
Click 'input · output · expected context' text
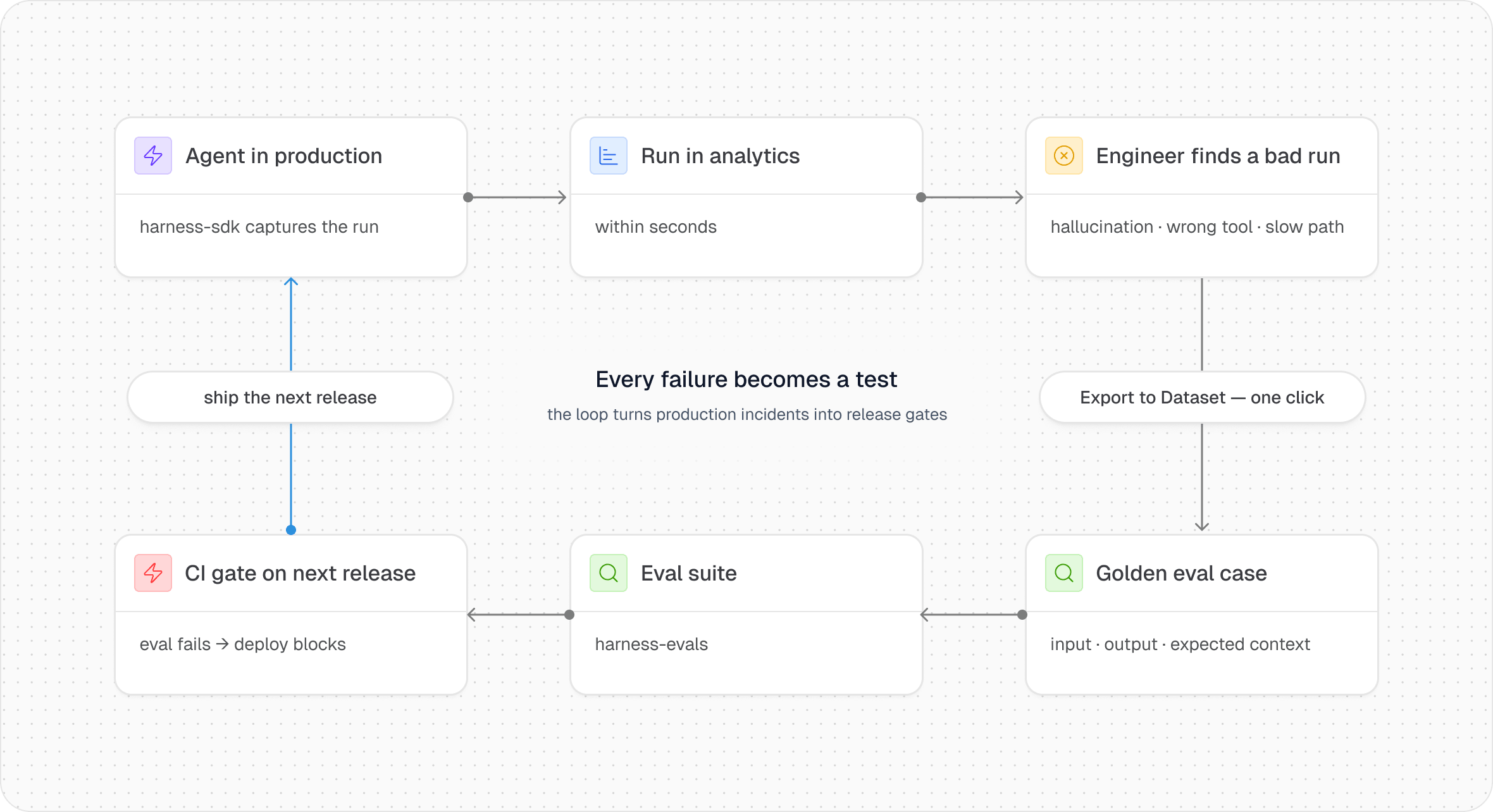pyautogui.click(x=1180, y=644)
